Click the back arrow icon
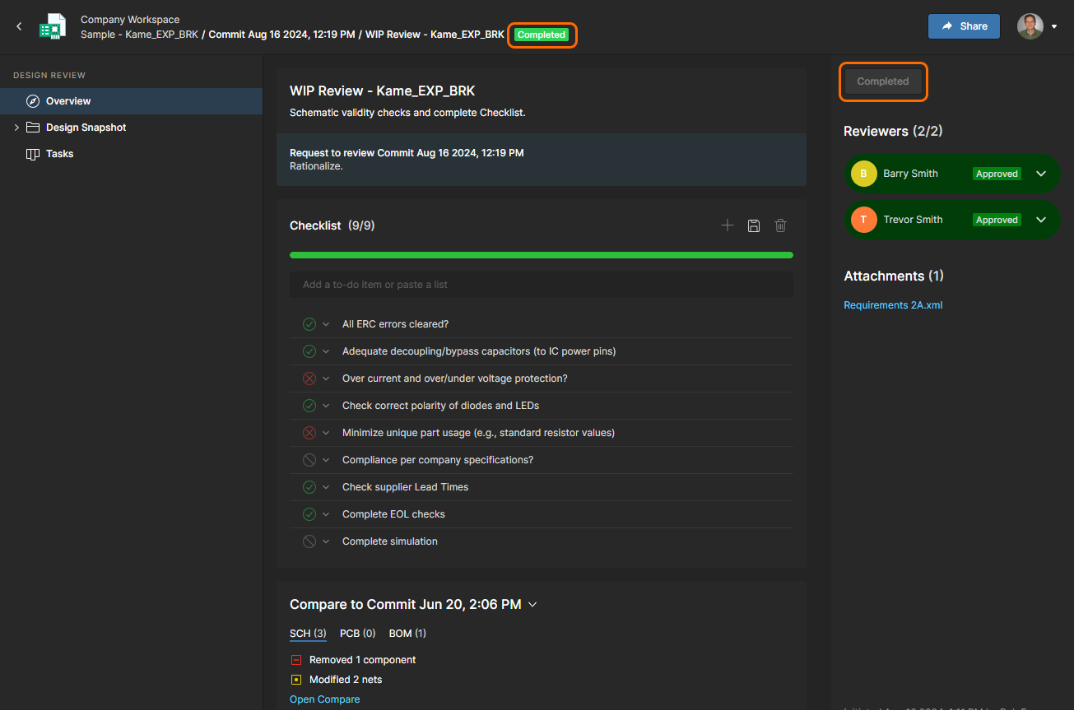Screen dimensions: 1075x710 pyautogui.click(x=19, y=27)
